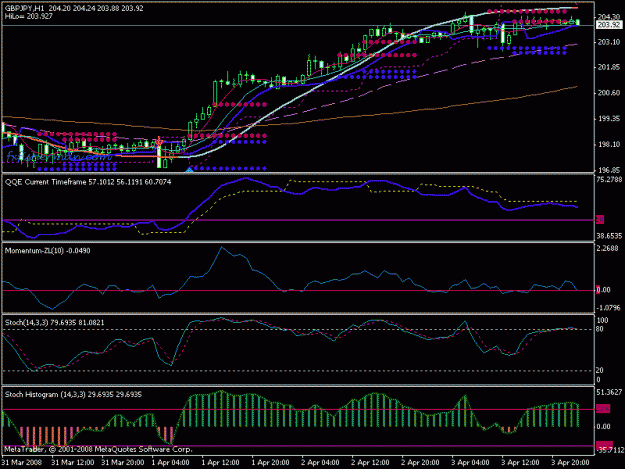Click the 3 Apr 12:00 time label
The image size is (625, 469).
click(x=520, y=462)
